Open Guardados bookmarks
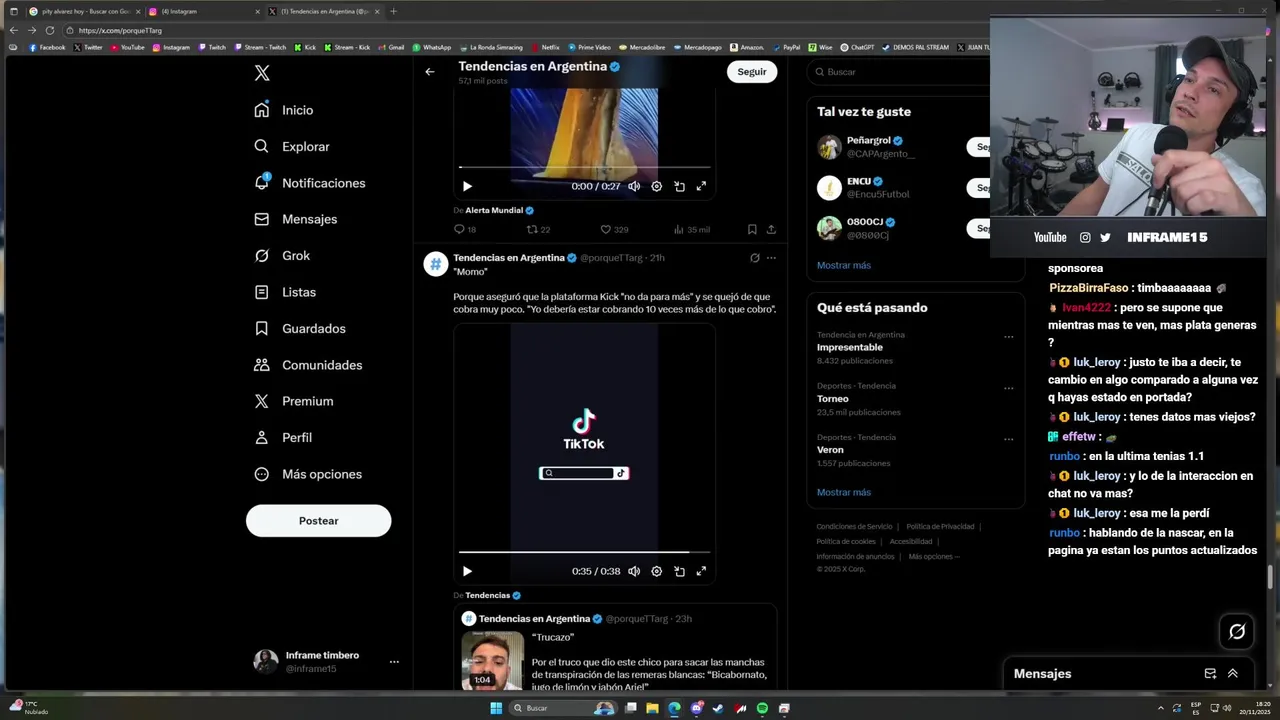The height and width of the screenshot is (720, 1280). click(x=300, y=328)
